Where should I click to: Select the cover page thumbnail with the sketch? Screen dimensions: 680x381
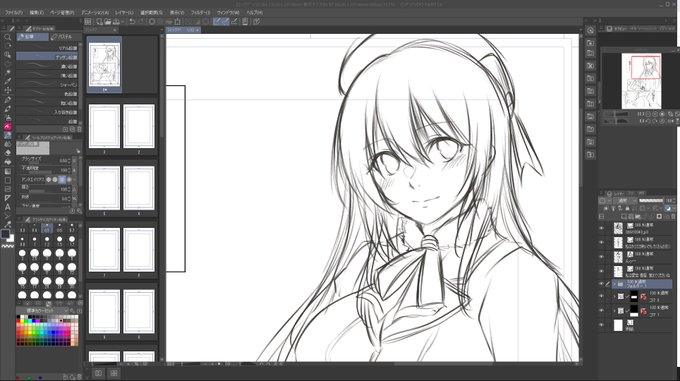pyautogui.click(x=105, y=64)
